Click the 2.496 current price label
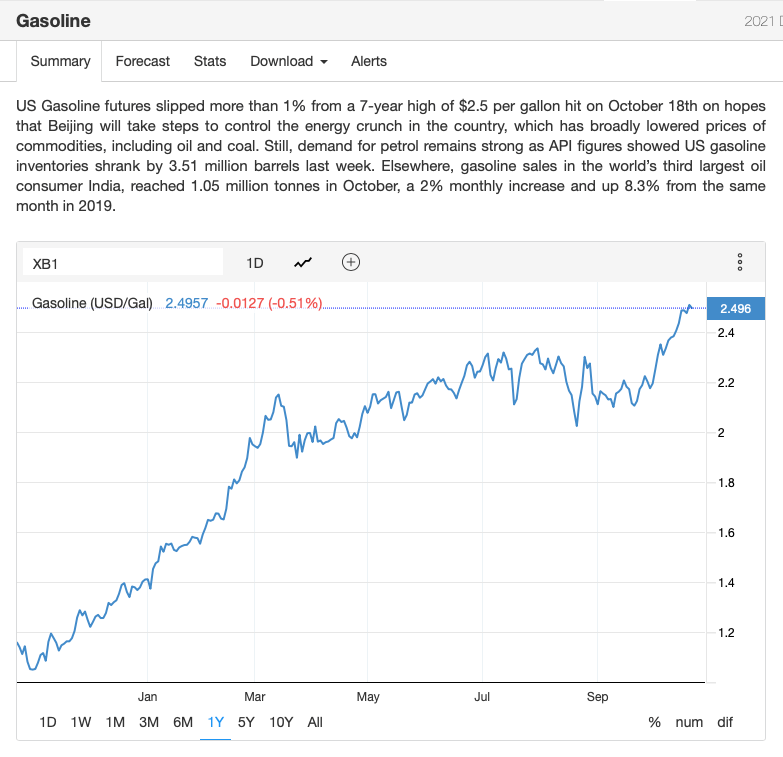 pos(735,309)
